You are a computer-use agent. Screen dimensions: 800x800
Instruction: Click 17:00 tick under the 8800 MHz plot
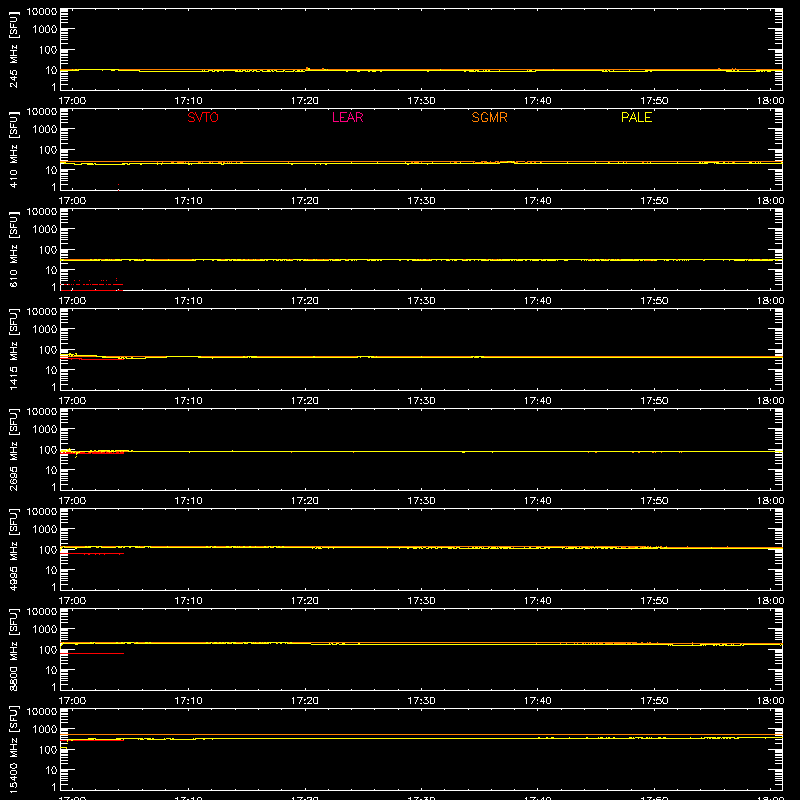pyautogui.click(x=72, y=701)
